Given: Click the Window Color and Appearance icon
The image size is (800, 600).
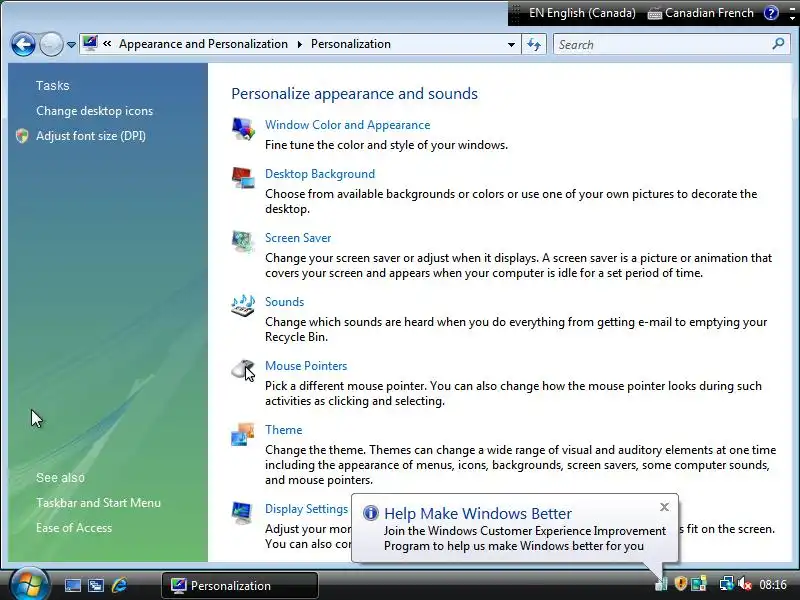Looking at the screenshot, I should pyautogui.click(x=243, y=129).
